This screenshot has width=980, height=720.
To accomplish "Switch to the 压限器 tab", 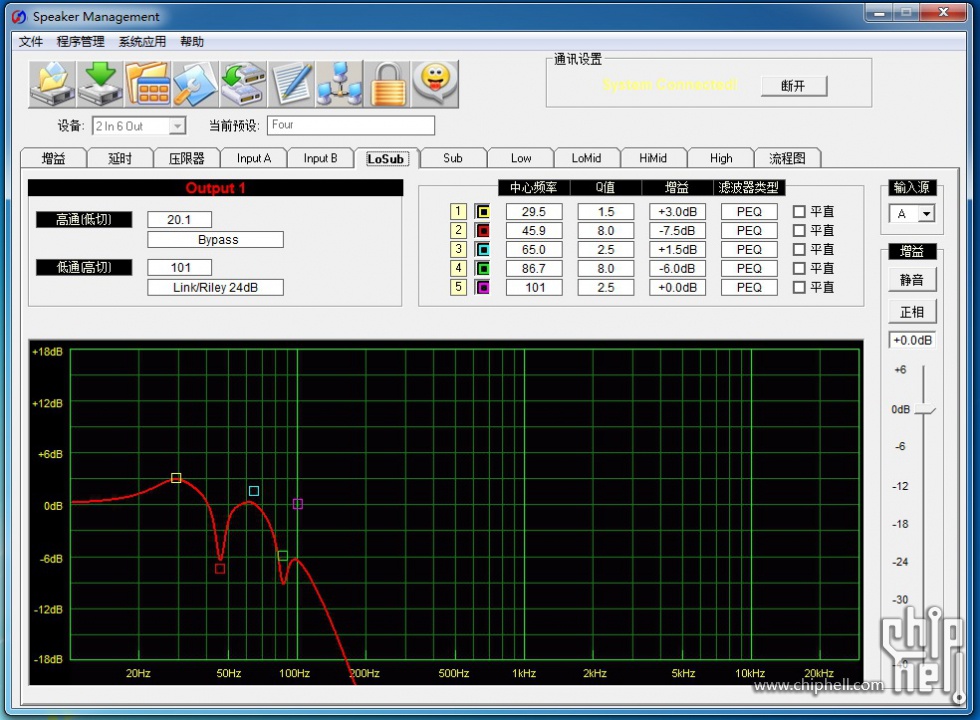I will (x=187, y=159).
